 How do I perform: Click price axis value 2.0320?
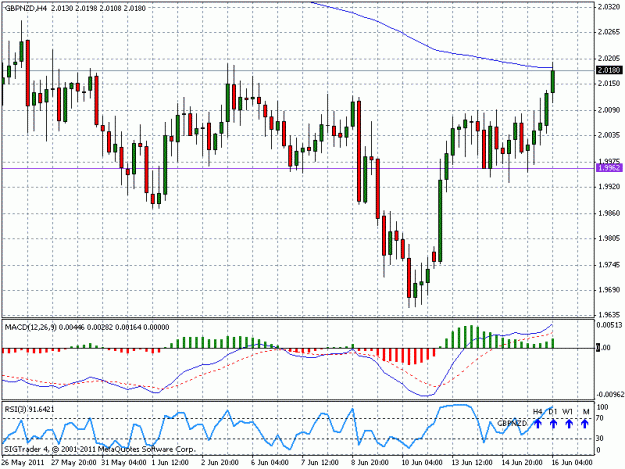coord(609,7)
